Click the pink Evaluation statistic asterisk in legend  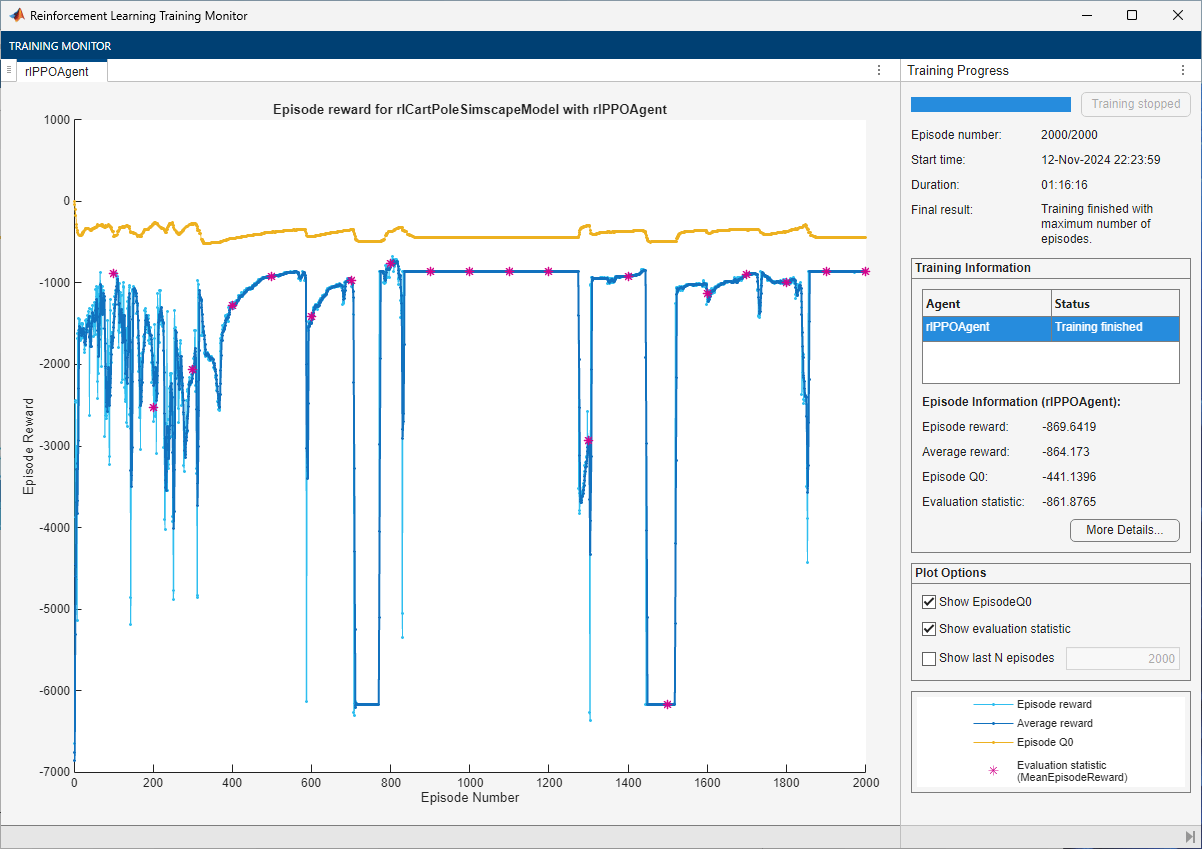(992, 771)
